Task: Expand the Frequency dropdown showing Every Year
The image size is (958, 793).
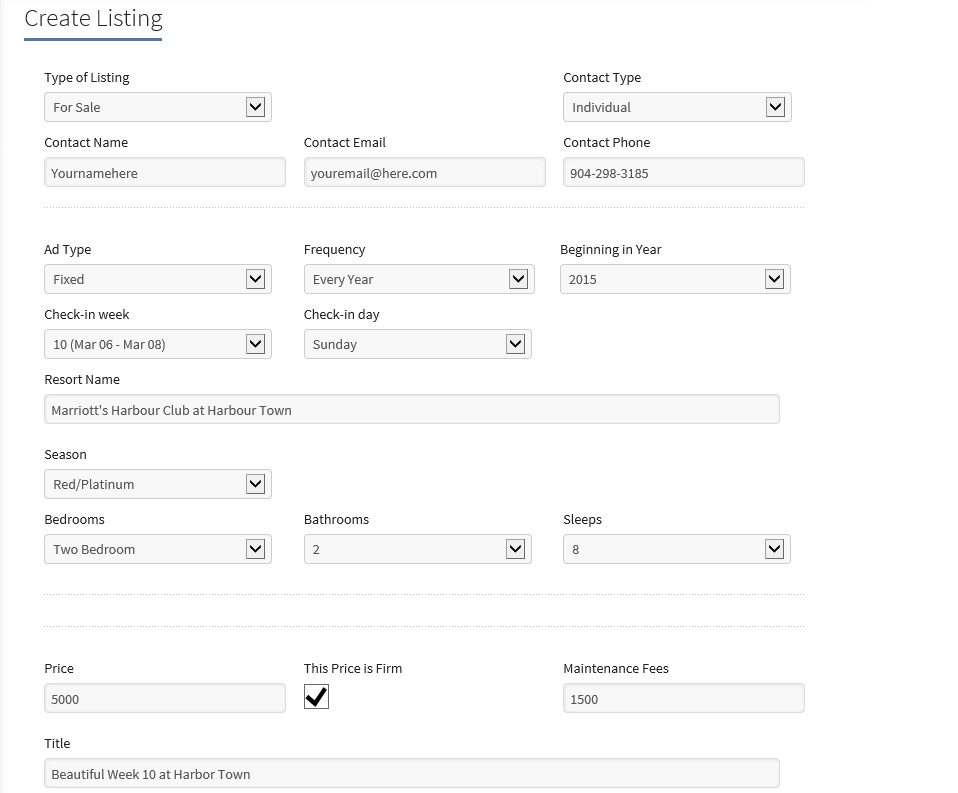Action: coord(419,279)
